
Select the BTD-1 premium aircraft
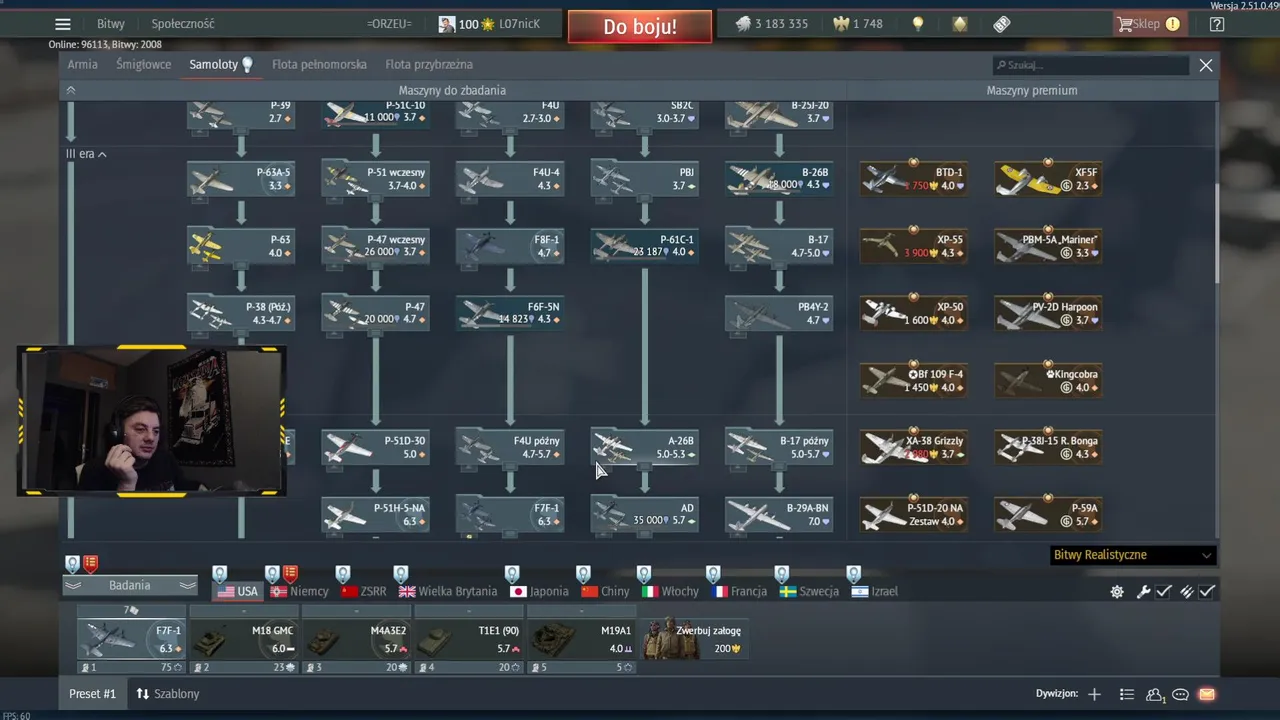coord(913,179)
